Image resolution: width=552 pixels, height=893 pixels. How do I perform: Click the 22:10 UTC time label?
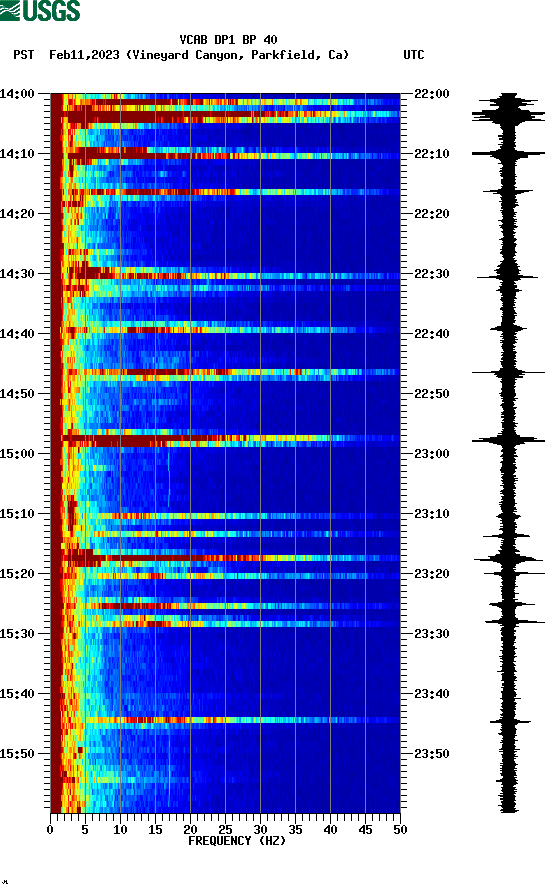click(432, 154)
